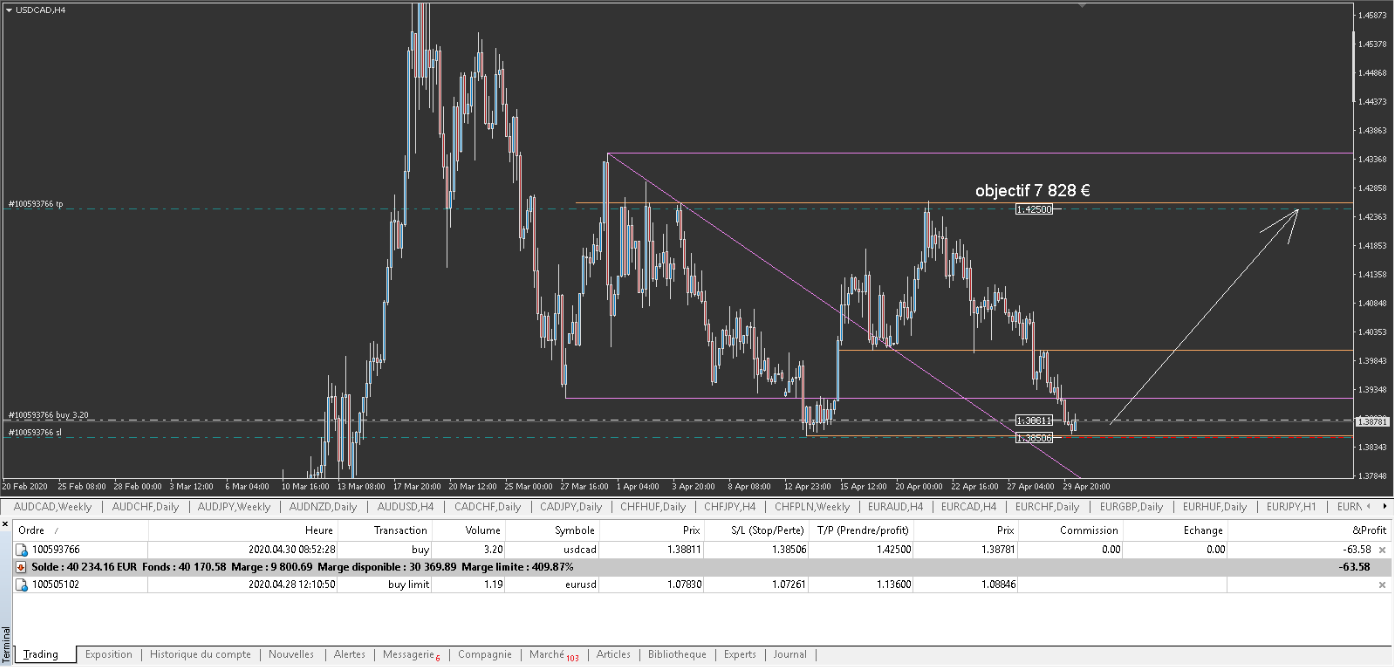Image resolution: width=1394 pixels, height=667 pixels.
Task: Click the '#100593766 tp' line label on chart
Action: coord(36,204)
